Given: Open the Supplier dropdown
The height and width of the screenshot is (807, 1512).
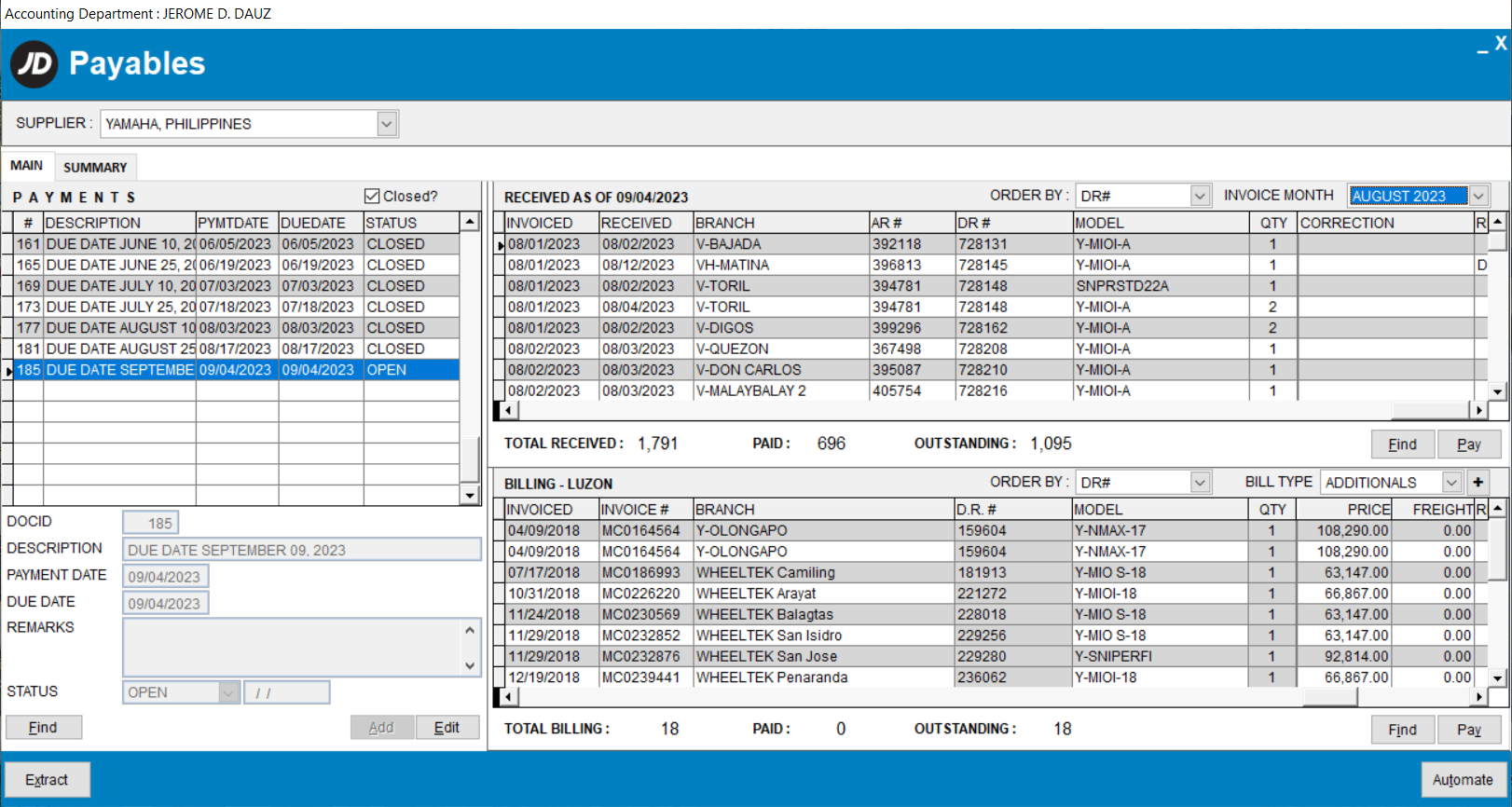Looking at the screenshot, I should (x=387, y=124).
